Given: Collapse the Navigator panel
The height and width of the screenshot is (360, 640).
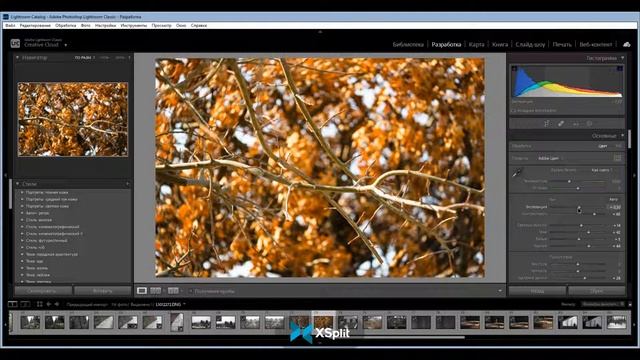Looking at the screenshot, I should point(18,58).
